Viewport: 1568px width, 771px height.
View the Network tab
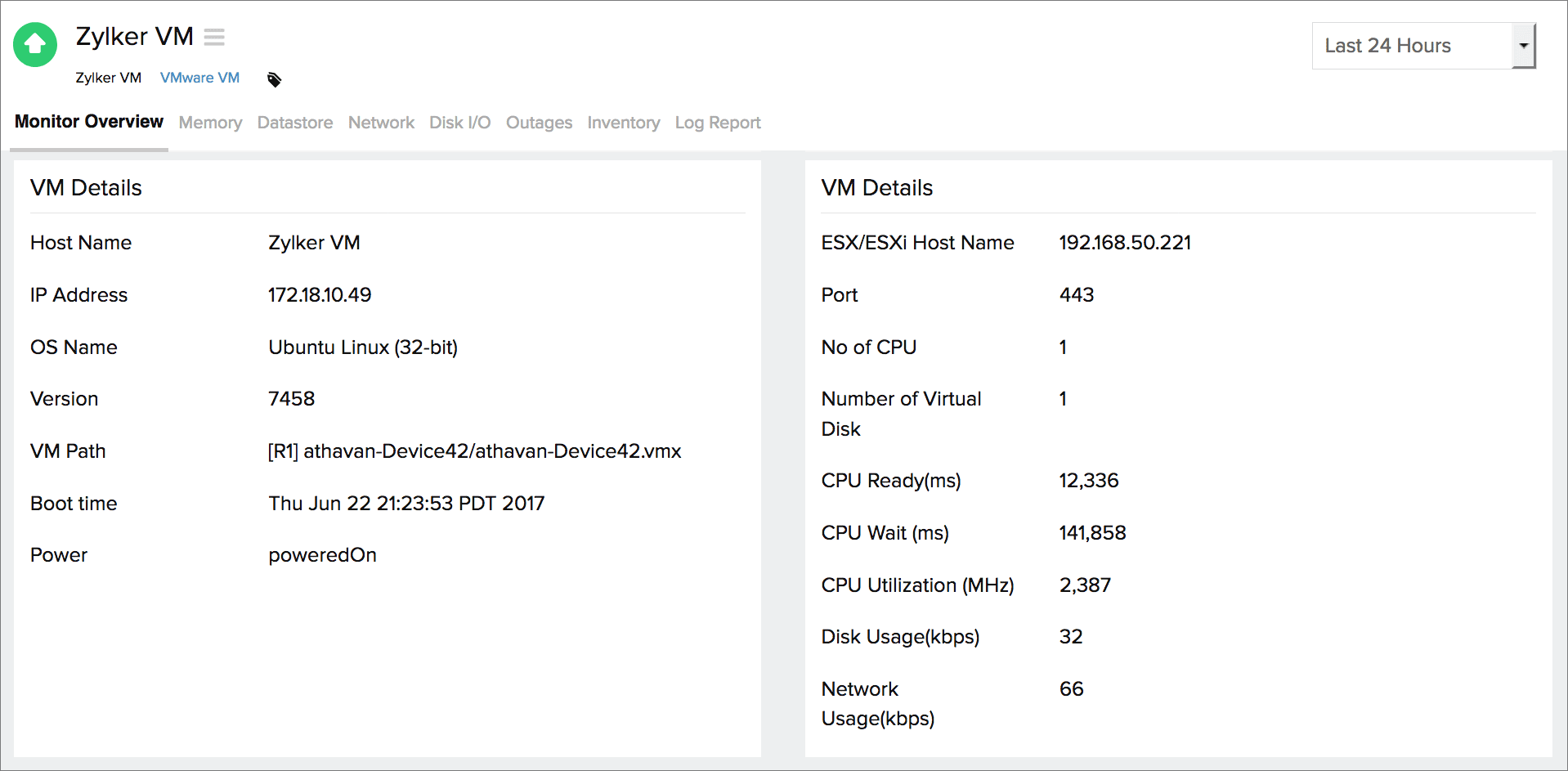381,123
